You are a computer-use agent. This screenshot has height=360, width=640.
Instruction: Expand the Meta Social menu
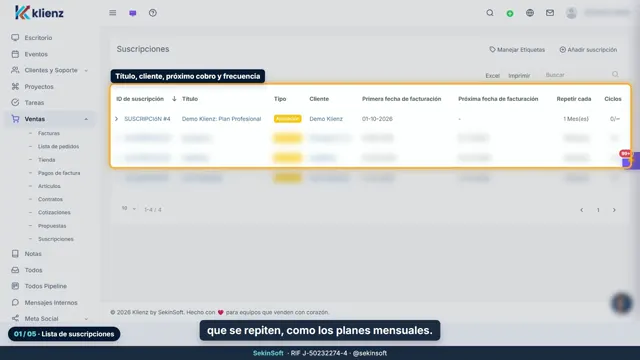coord(50,318)
